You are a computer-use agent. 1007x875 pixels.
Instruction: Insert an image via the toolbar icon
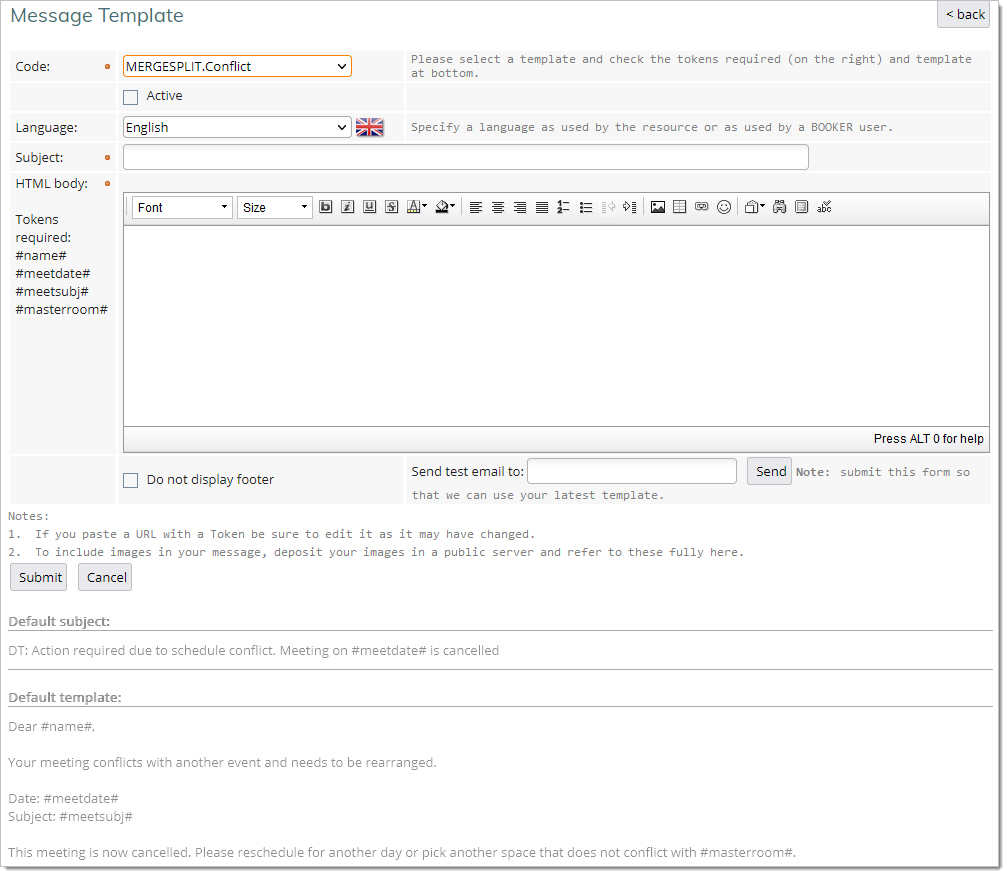pos(658,207)
